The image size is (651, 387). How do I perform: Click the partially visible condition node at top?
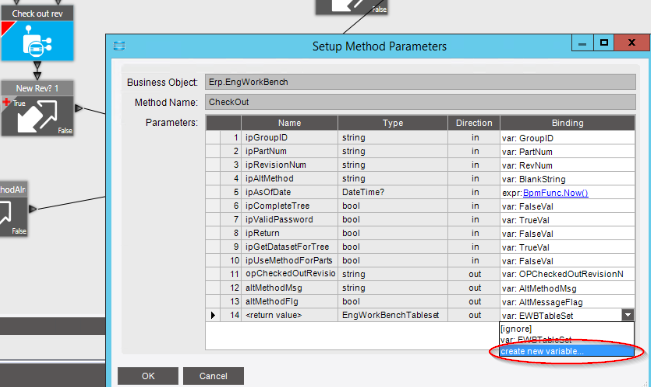point(352,7)
